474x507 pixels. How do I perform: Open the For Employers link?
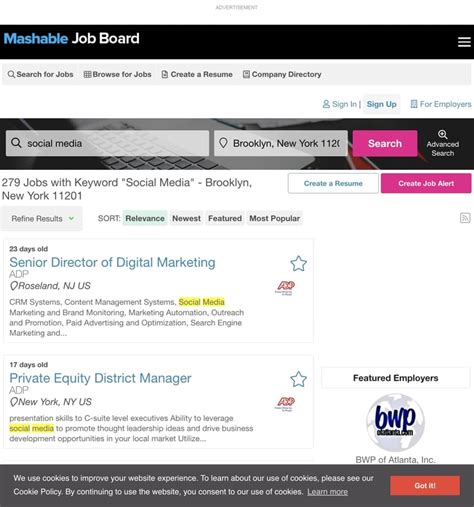(441, 104)
